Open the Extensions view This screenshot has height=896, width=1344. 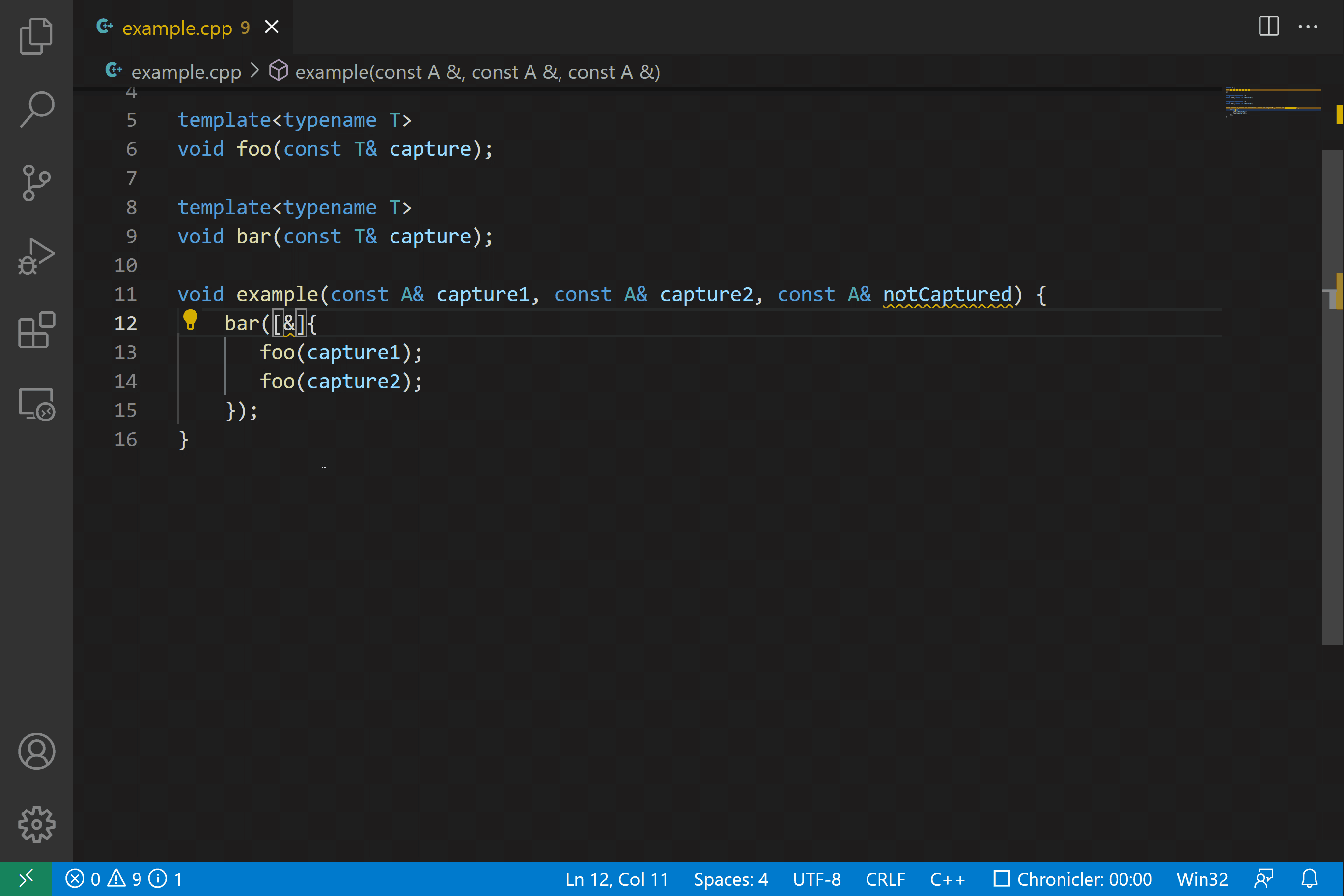[36, 330]
